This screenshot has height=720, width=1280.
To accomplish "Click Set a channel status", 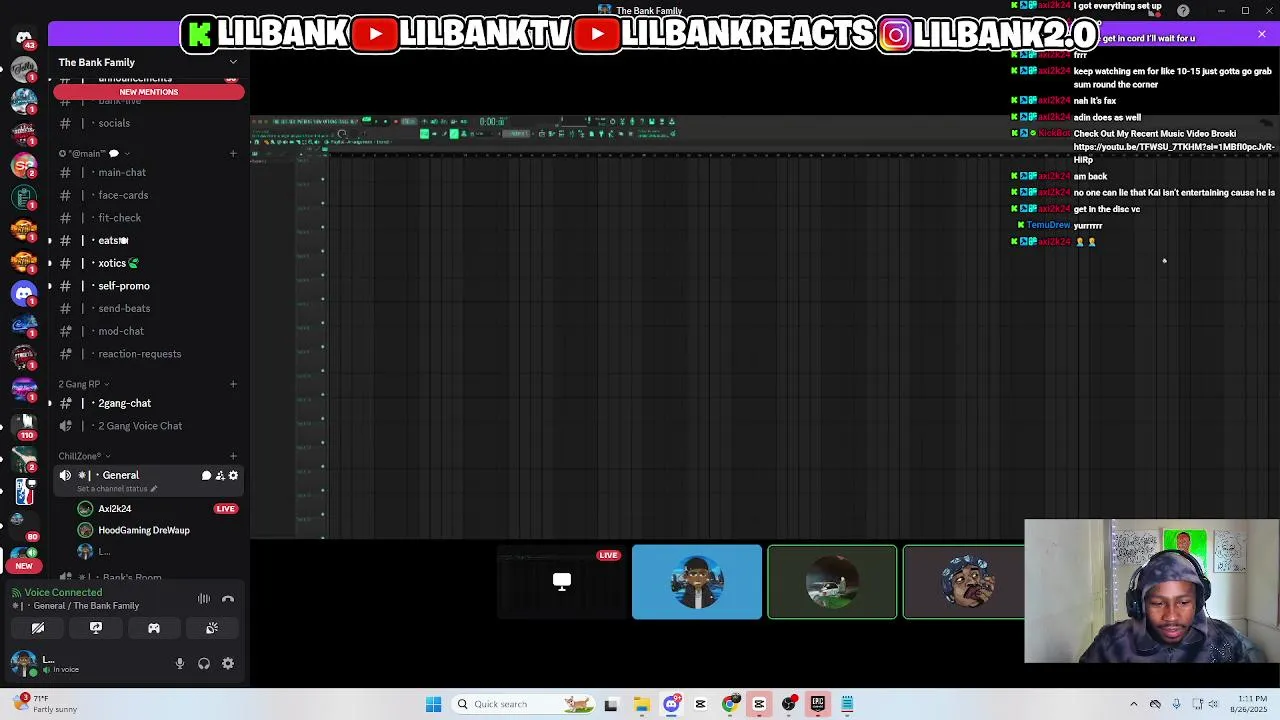I will [113, 489].
